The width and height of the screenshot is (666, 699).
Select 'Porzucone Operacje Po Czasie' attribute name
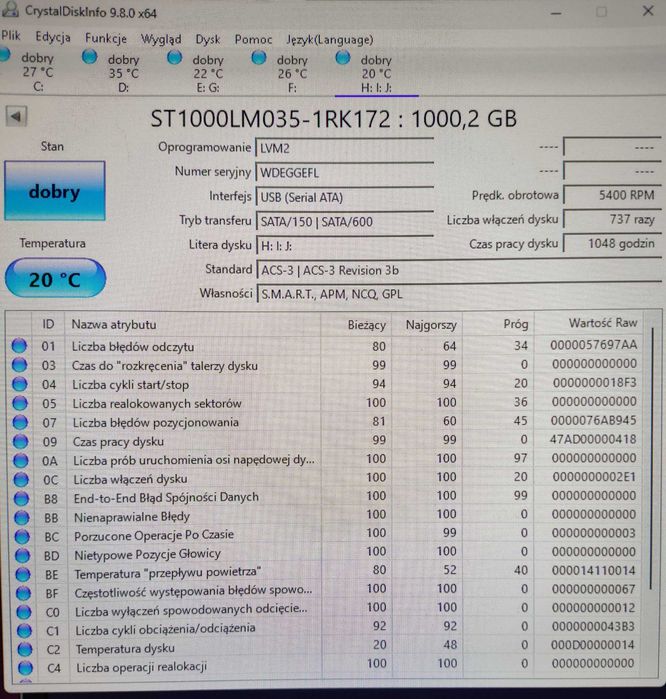tap(154, 535)
